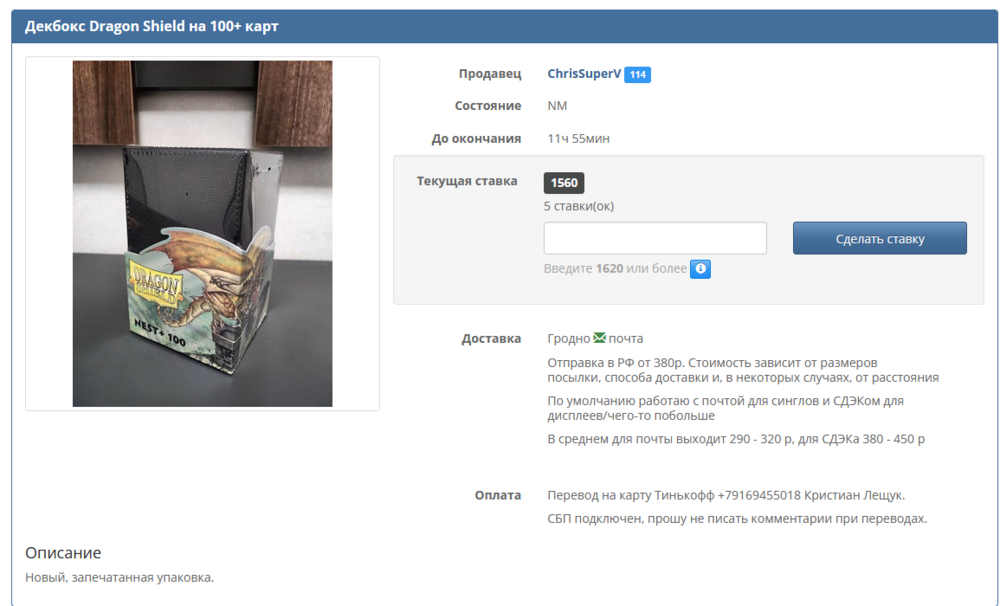The height and width of the screenshot is (606, 1000).
Task: Click the remaining time 11ч 55мин
Action: pyautogui.click(x=578, y=138)
